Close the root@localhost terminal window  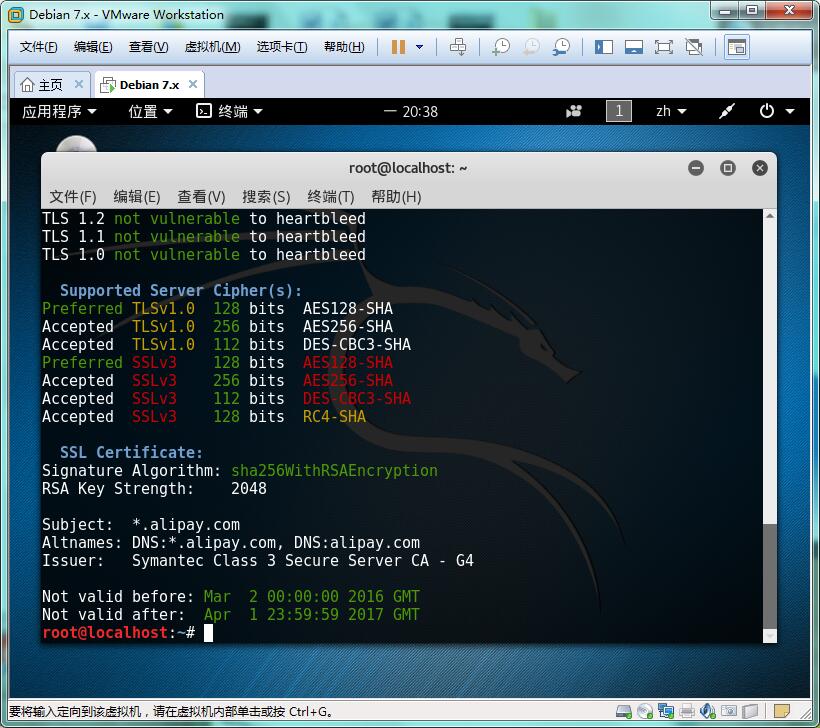[x=759, y=168]
